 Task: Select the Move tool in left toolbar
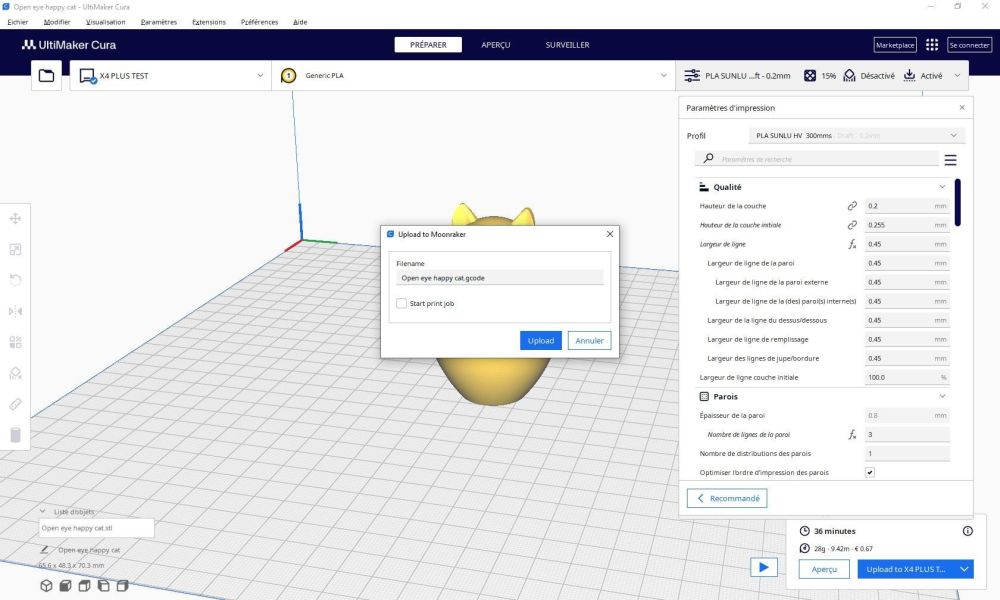point(15,219)
